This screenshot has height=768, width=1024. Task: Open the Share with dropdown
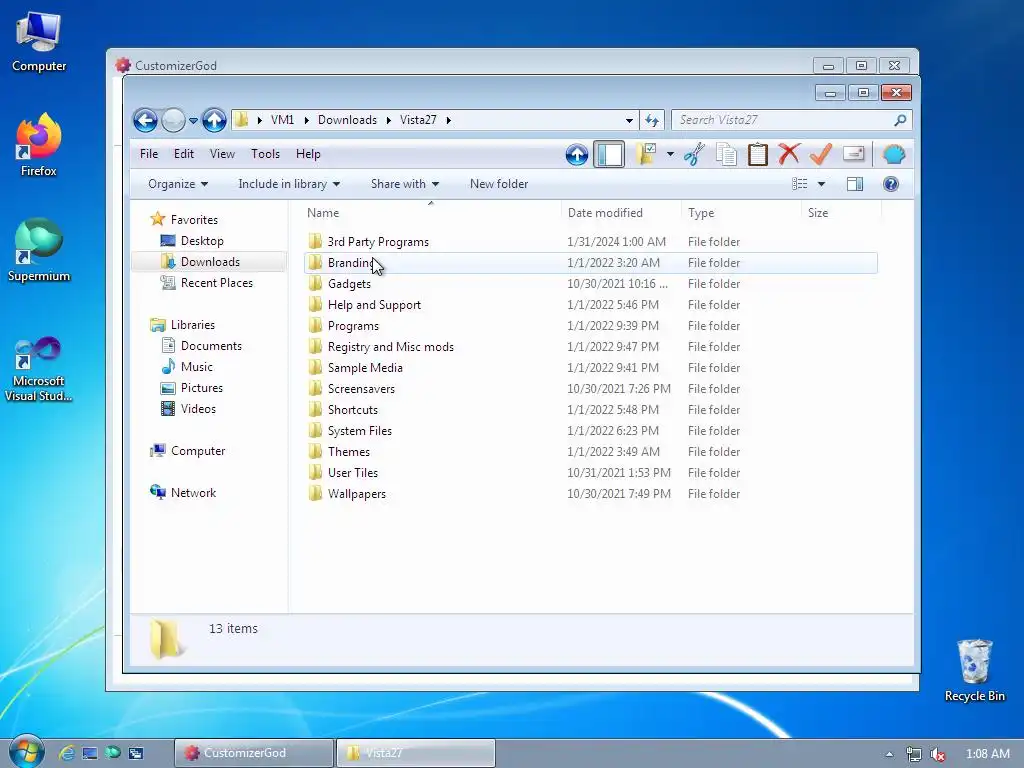tap(405, 184)
